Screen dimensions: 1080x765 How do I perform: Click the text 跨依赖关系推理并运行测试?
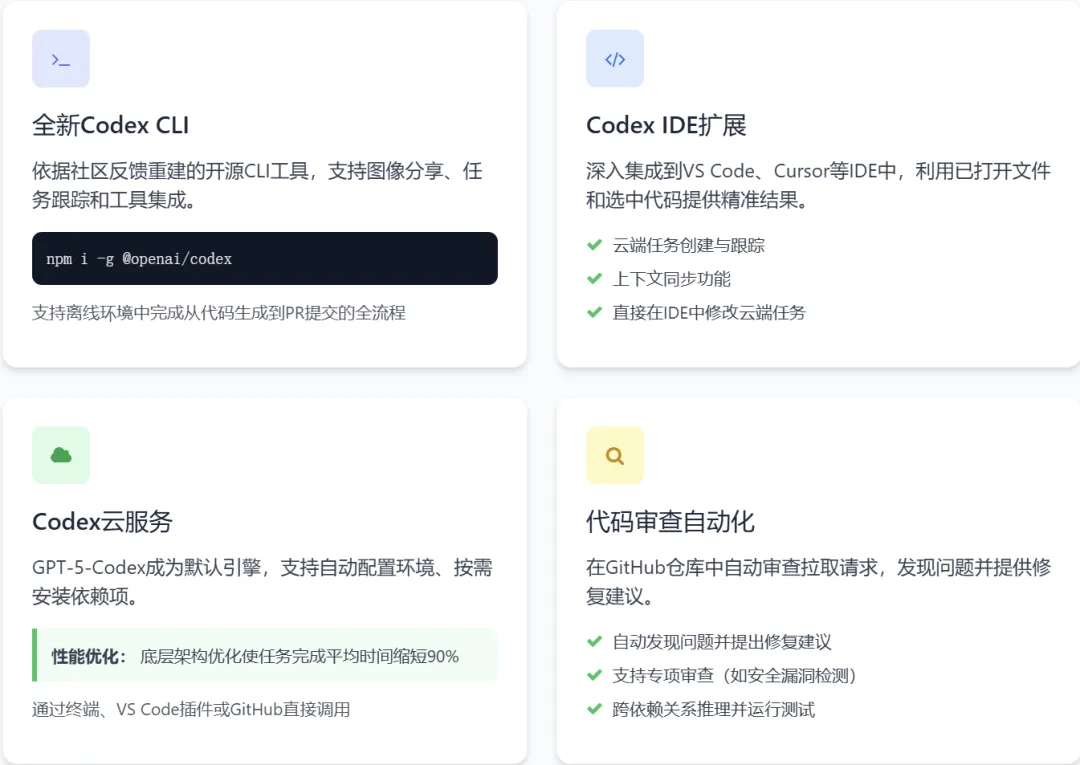[714, 709]
